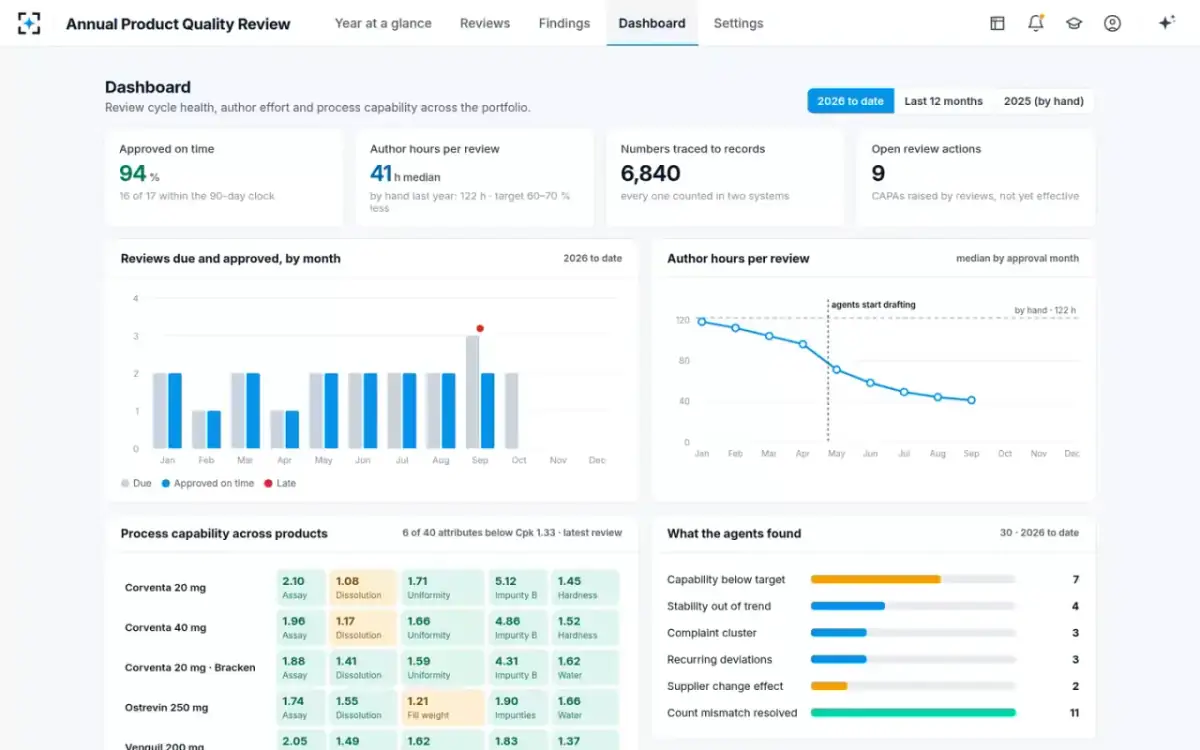This screenshot has height=750, width=1200.
Task: Open the 1.96 Assay cell
Action: click(301, 627)
